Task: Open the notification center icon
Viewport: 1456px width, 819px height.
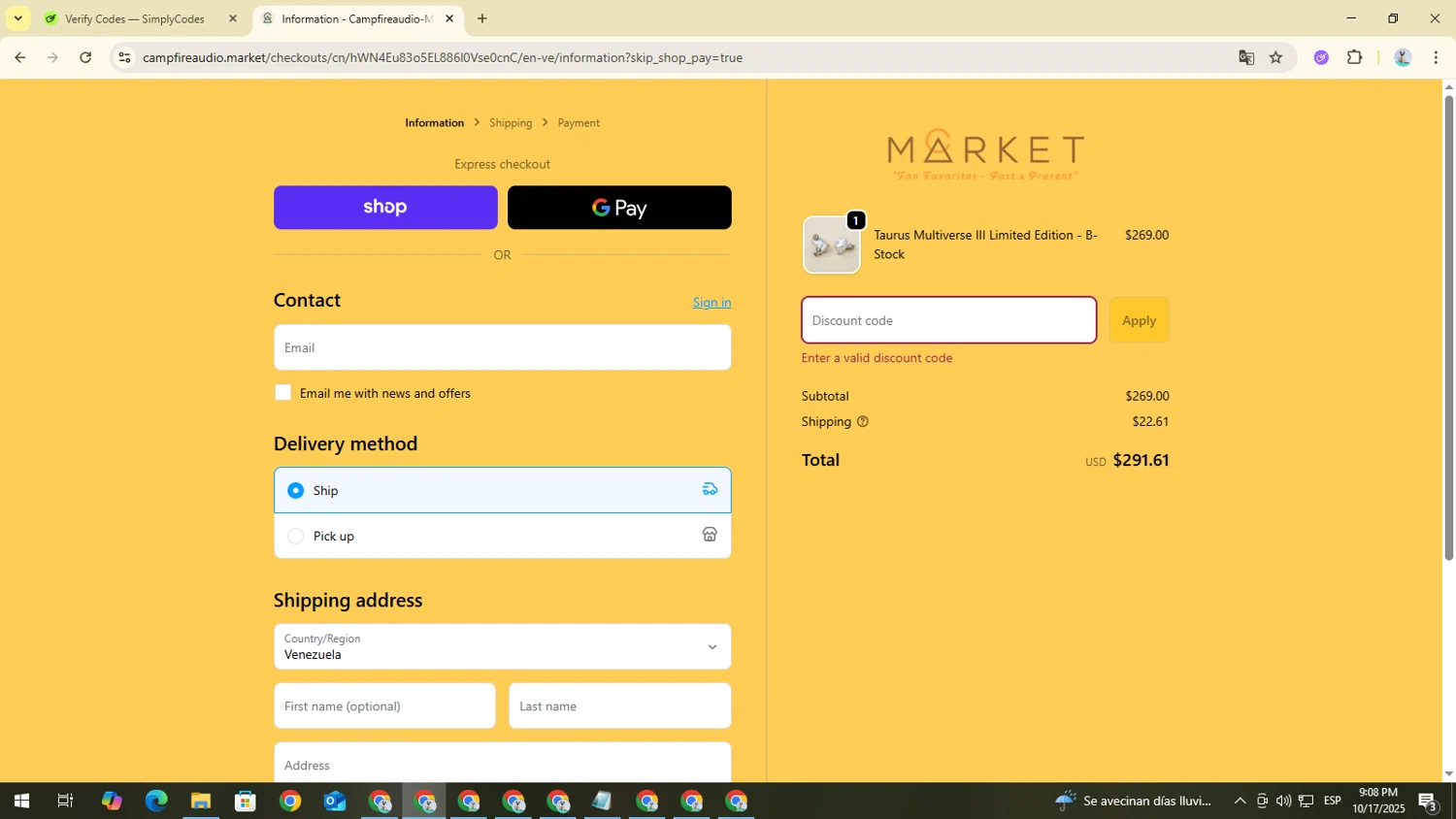Action: tap(1428, 803)
